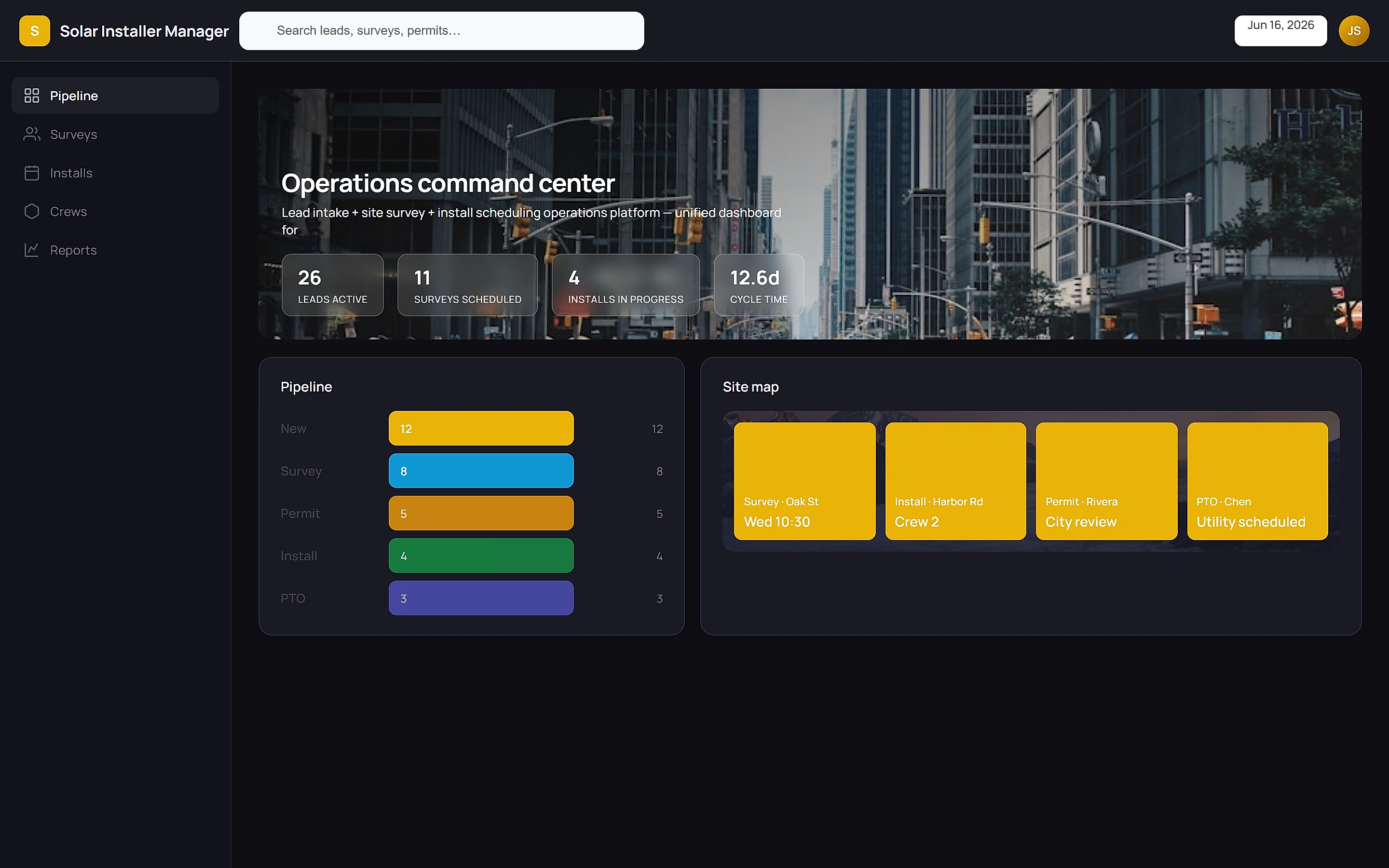The height and width of the screenshot is (868, 1389).
Task: Click the count 8 beside Survey row
Action: tap(659, 471)
